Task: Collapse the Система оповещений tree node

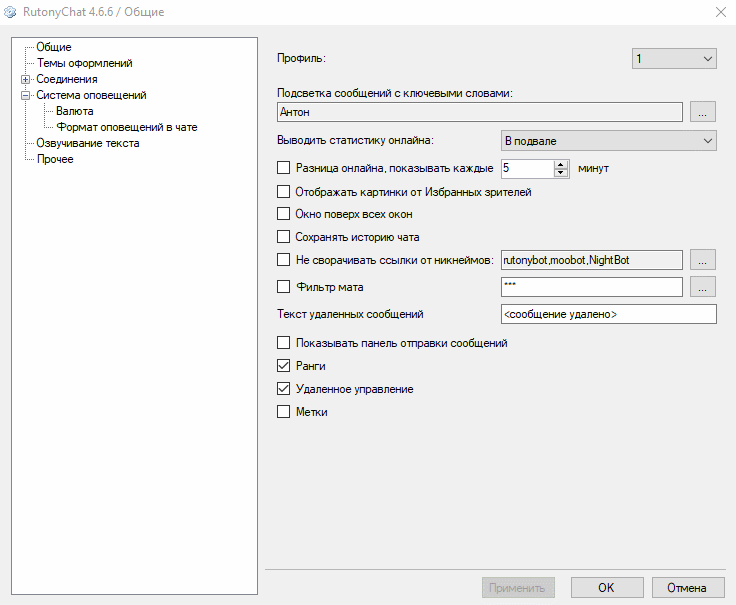Action: tap(25, 95)
